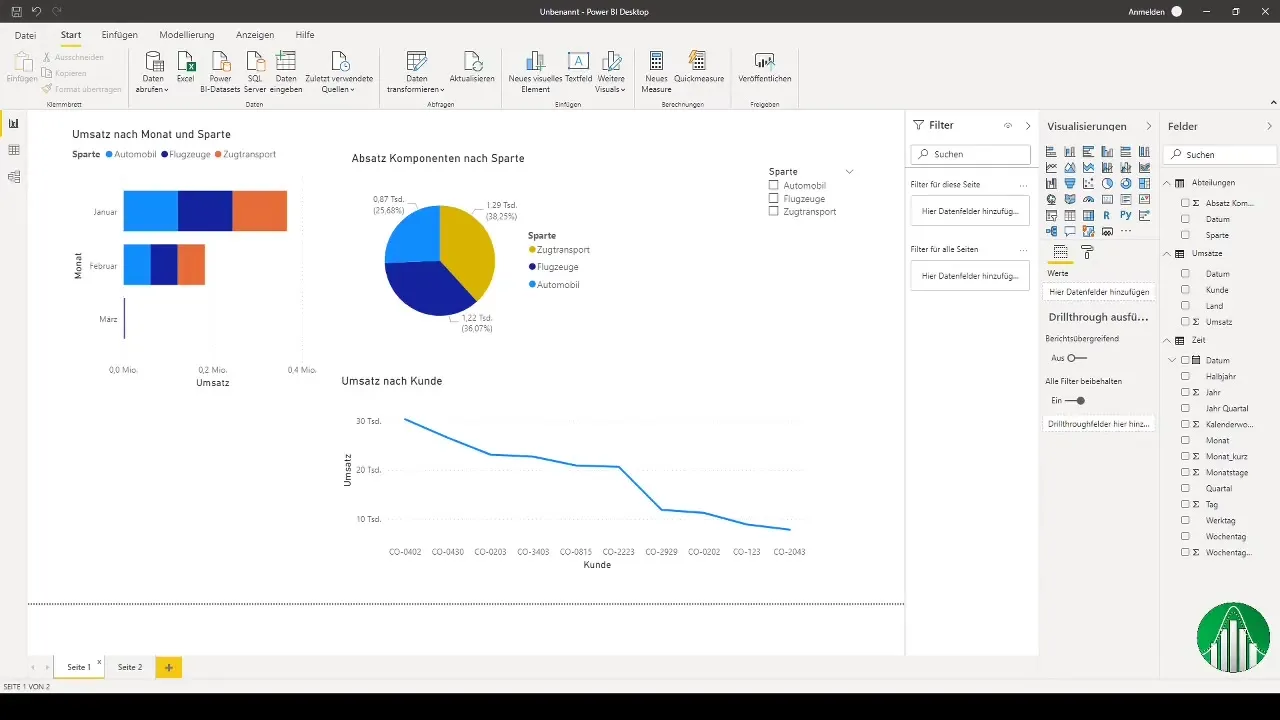Check Zugtransport in Sparte slicer
Image resolution: width=1280 pixels, height=720 pixels.
click(x=773, y=212)
